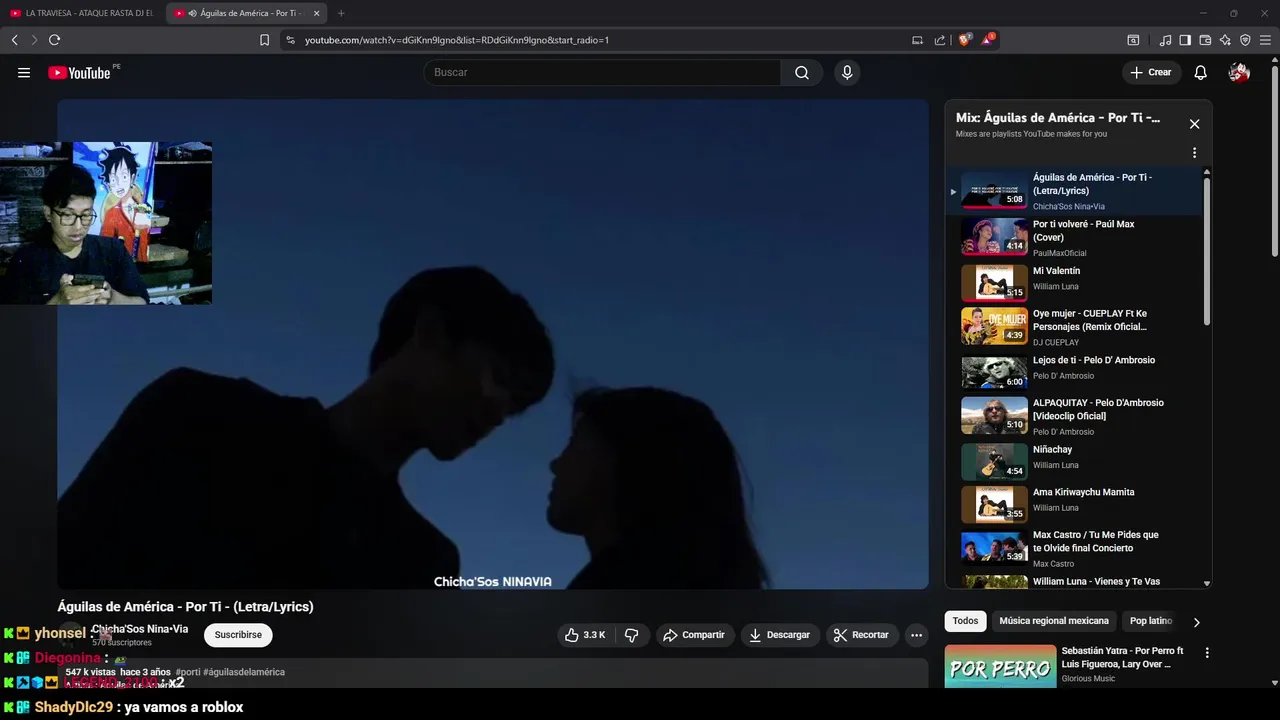Select the Música regional mexicana chip

1054,621
